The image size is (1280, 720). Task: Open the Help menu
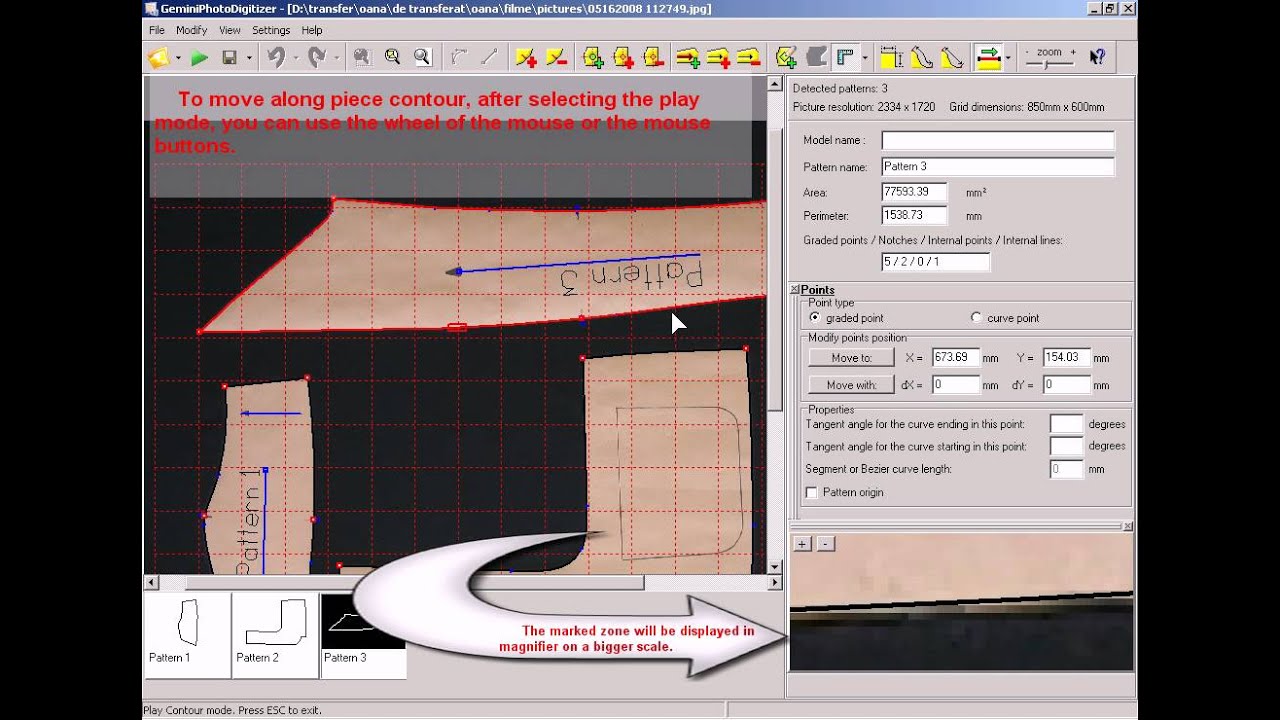(312, 30)
